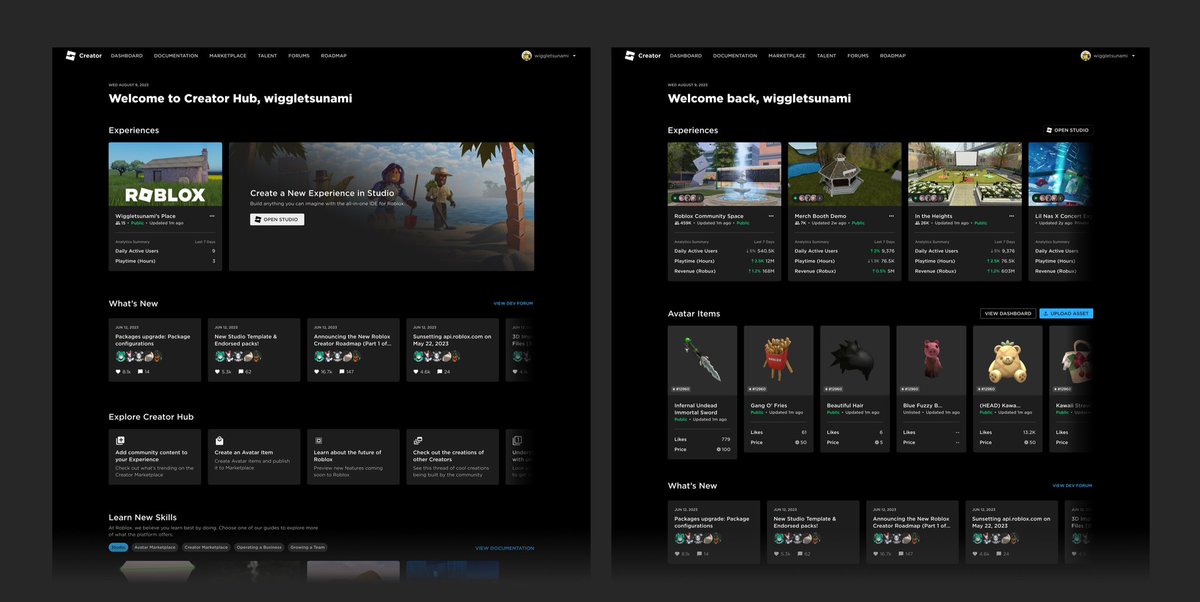
Task: Click comment icon on Packages upgrade post, Creator Hub window
Action: click(141, 372)
